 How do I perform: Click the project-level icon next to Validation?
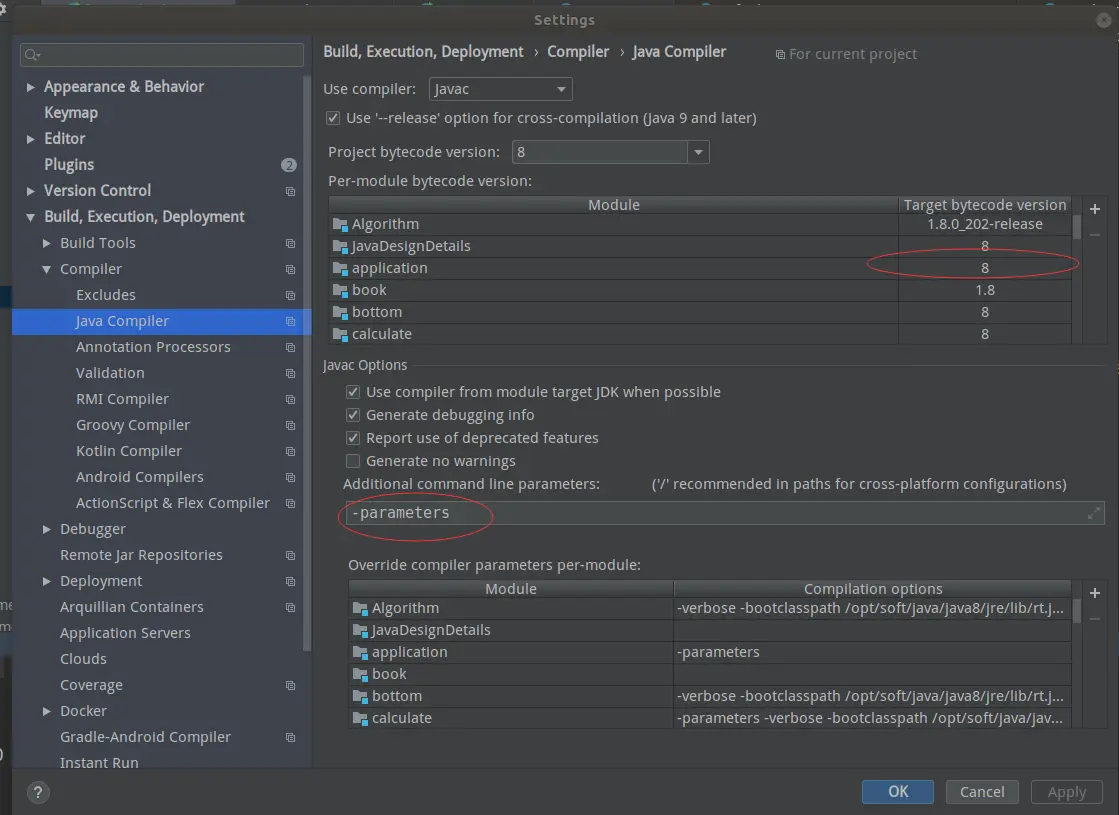point(290,374)
